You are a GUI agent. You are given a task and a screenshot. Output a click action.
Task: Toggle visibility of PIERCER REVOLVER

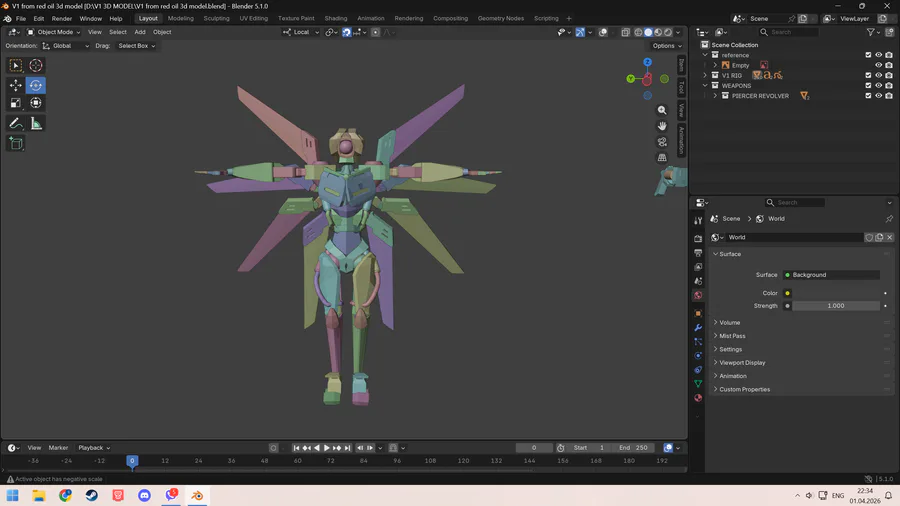pyautogui.click(x=879, y=96)
